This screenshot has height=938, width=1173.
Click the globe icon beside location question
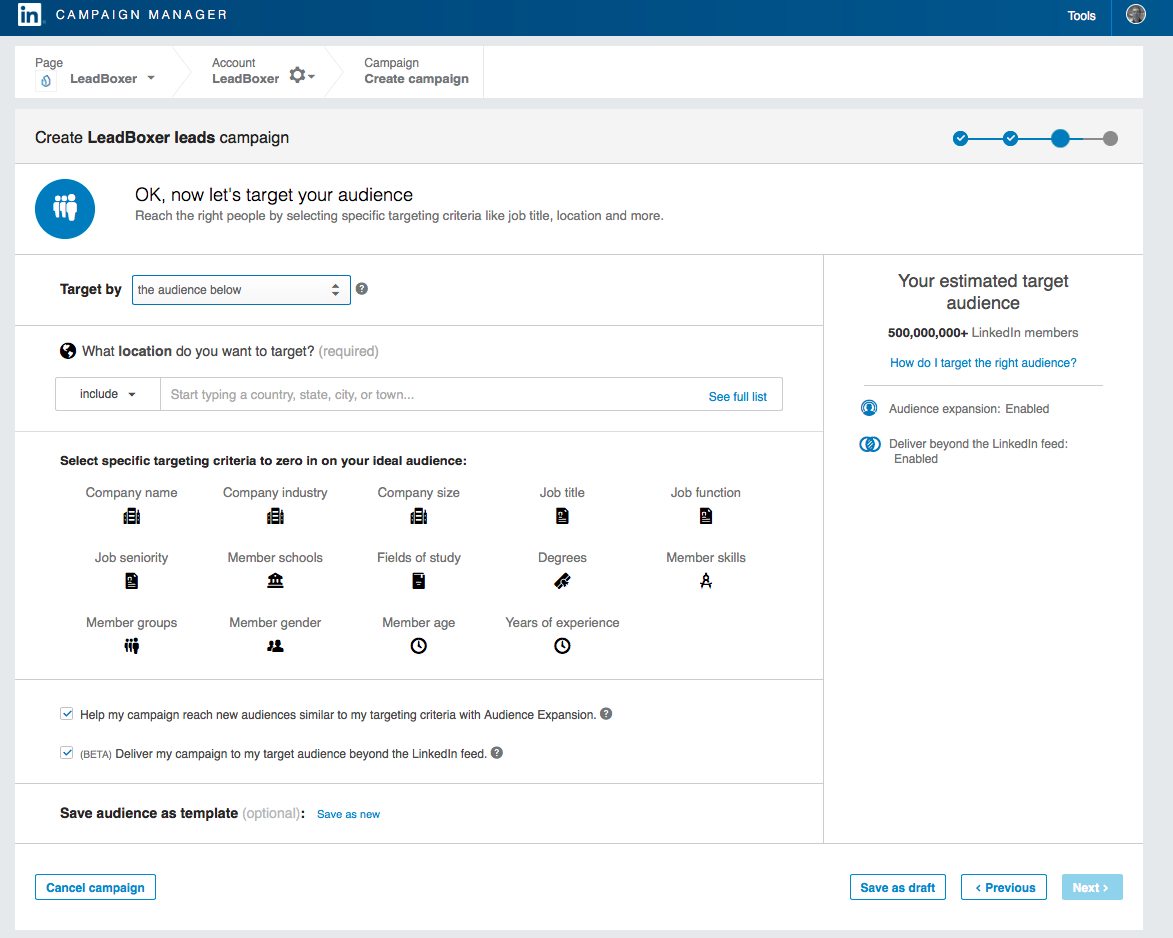[68, 351]
